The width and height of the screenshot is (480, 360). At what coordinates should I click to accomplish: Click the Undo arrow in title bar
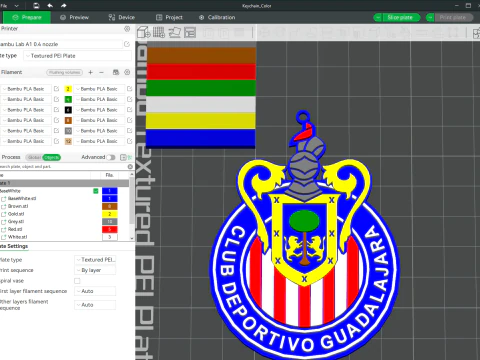(x=50, y=5)
